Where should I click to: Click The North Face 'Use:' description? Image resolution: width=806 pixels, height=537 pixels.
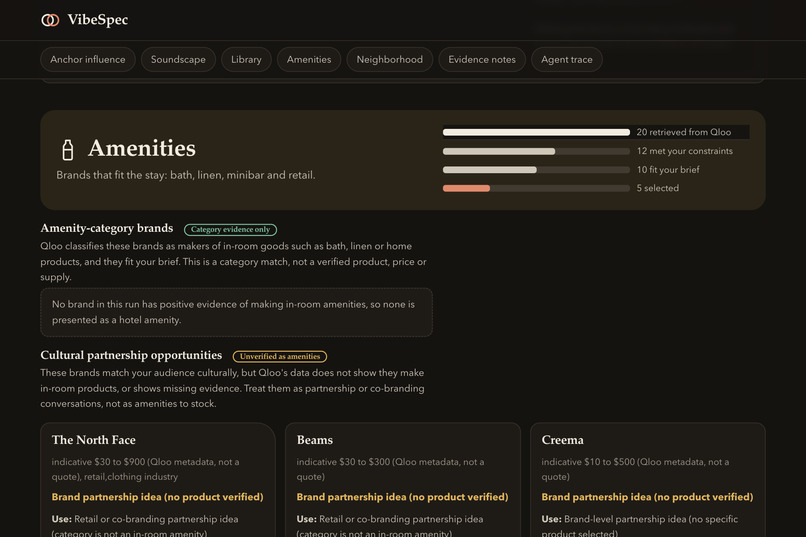coord(145,525)
